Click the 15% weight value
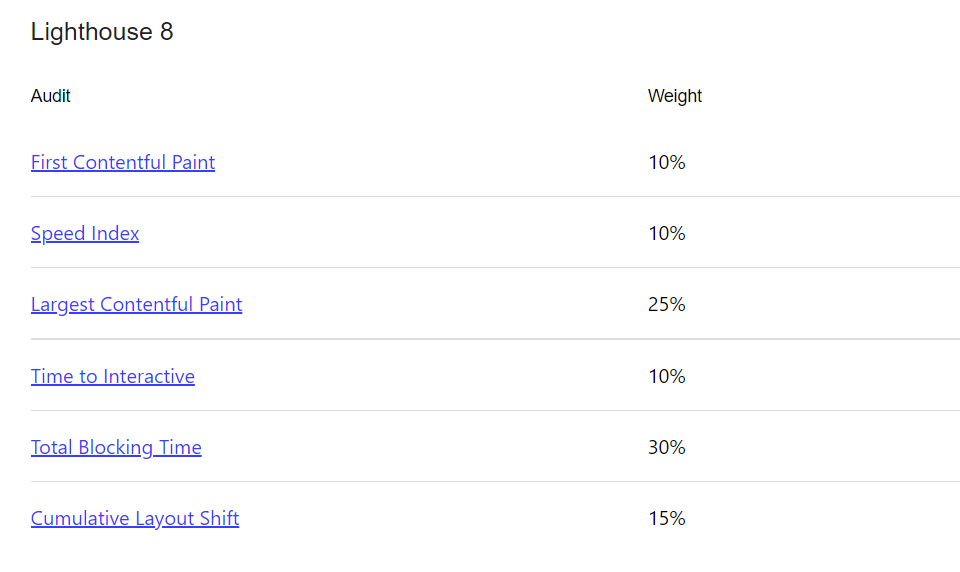The width and height of the screenshot is (960, 572). [x=667, y=518]
